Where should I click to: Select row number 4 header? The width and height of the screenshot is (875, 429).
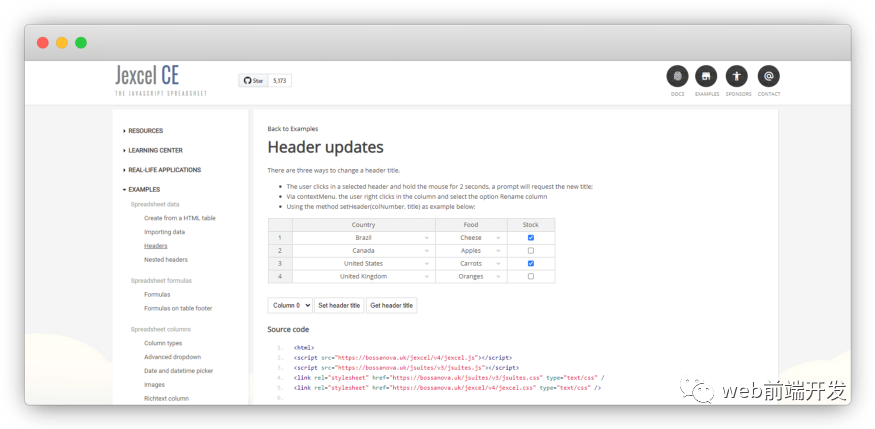pyautogui.click(x=280, y=276)
